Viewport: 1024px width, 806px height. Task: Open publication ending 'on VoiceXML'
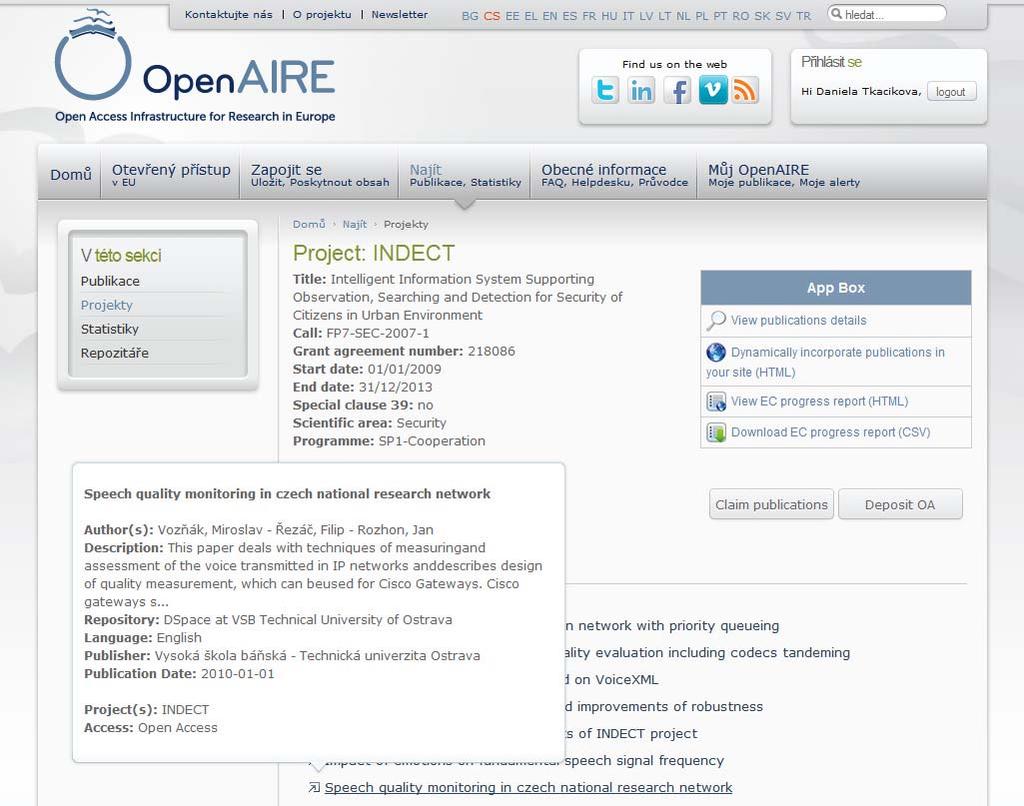tap(612, 679)
